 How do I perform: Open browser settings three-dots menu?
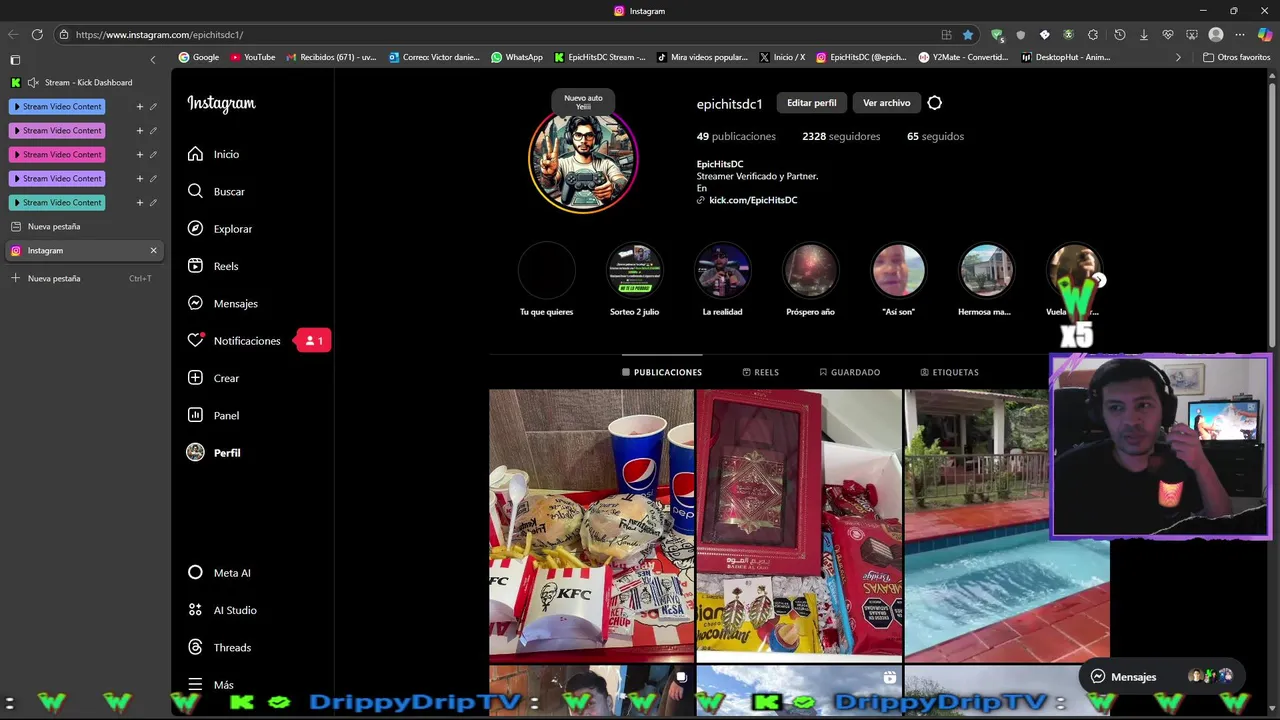[1240, 34]
